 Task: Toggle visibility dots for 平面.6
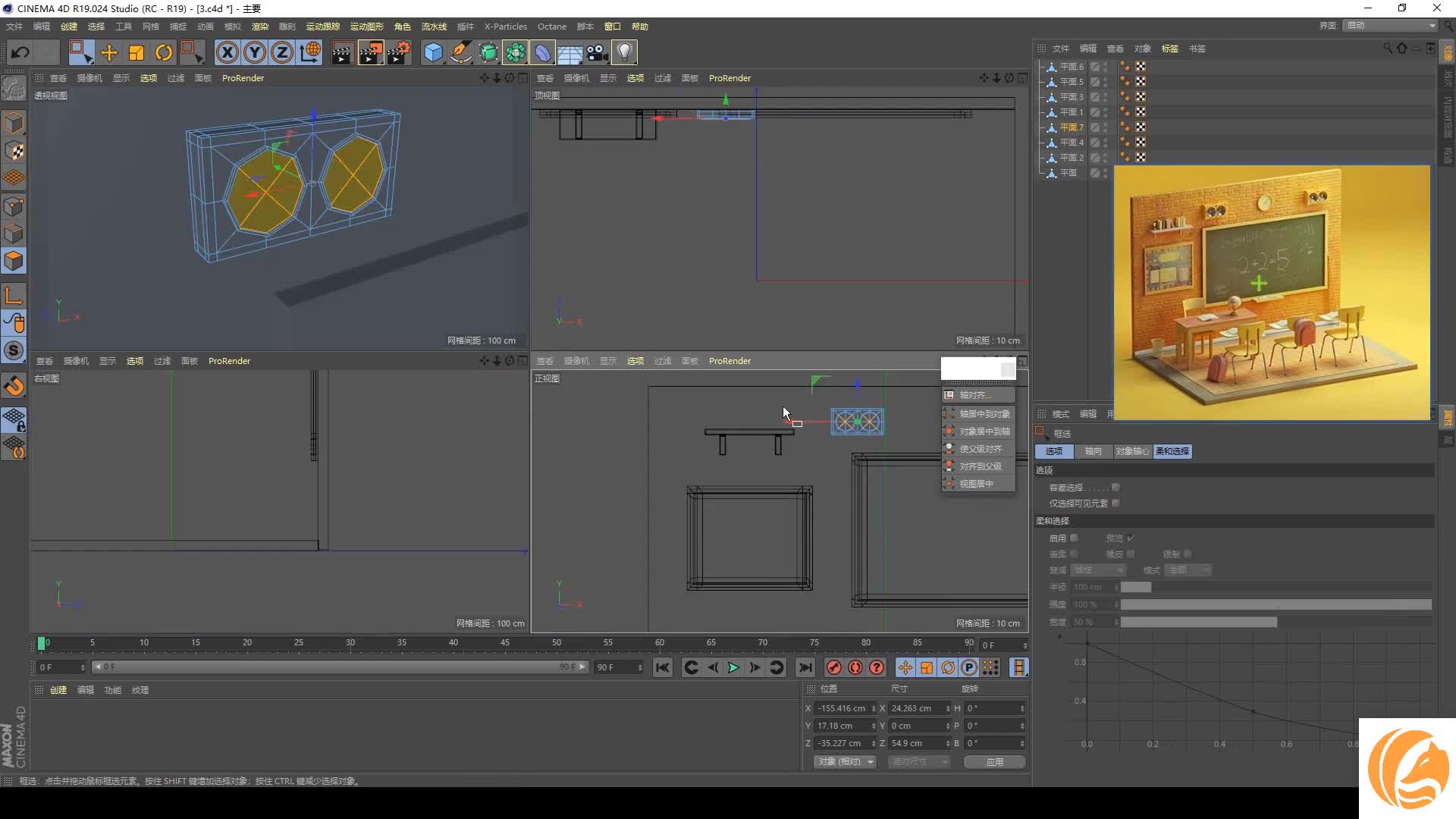(1105, 67)
